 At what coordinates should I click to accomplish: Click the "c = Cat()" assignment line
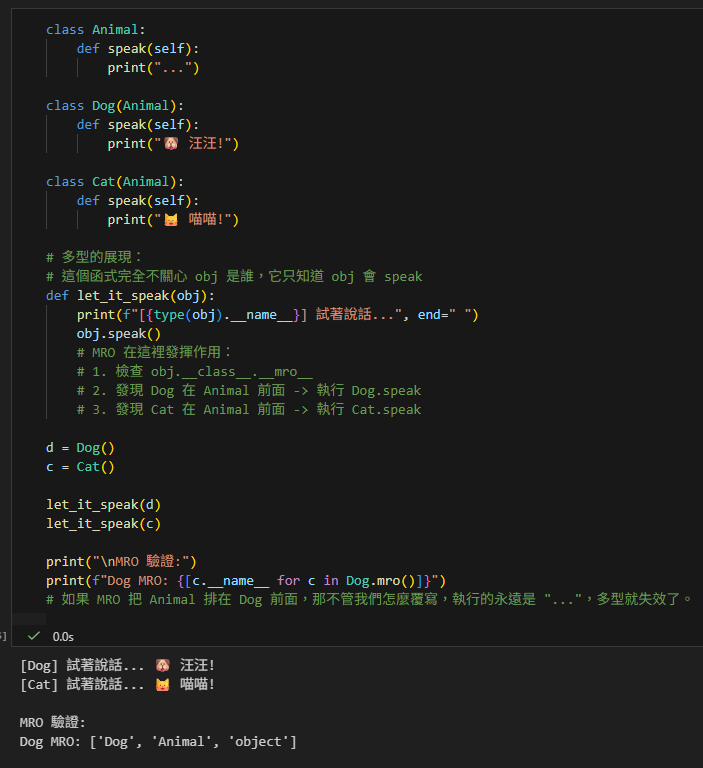tap(80, 467)
